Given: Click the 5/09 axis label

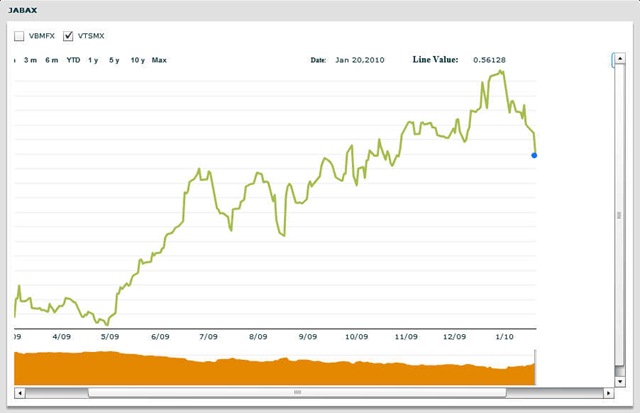Looking at the screenshot, I should pyautogui.click(x=110, y=337).
